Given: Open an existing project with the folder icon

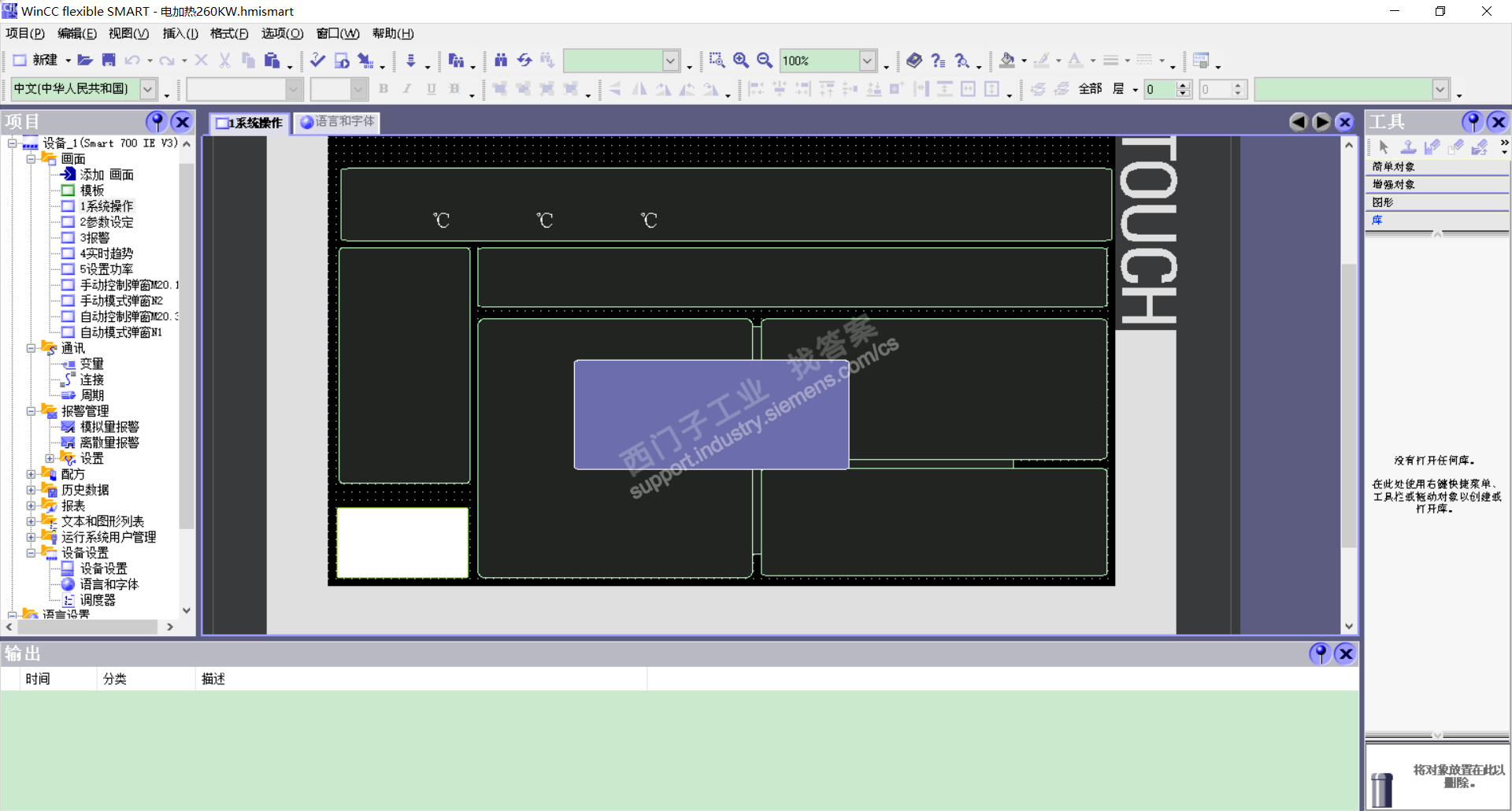Looking at the screenshot, I should point(85,60).
